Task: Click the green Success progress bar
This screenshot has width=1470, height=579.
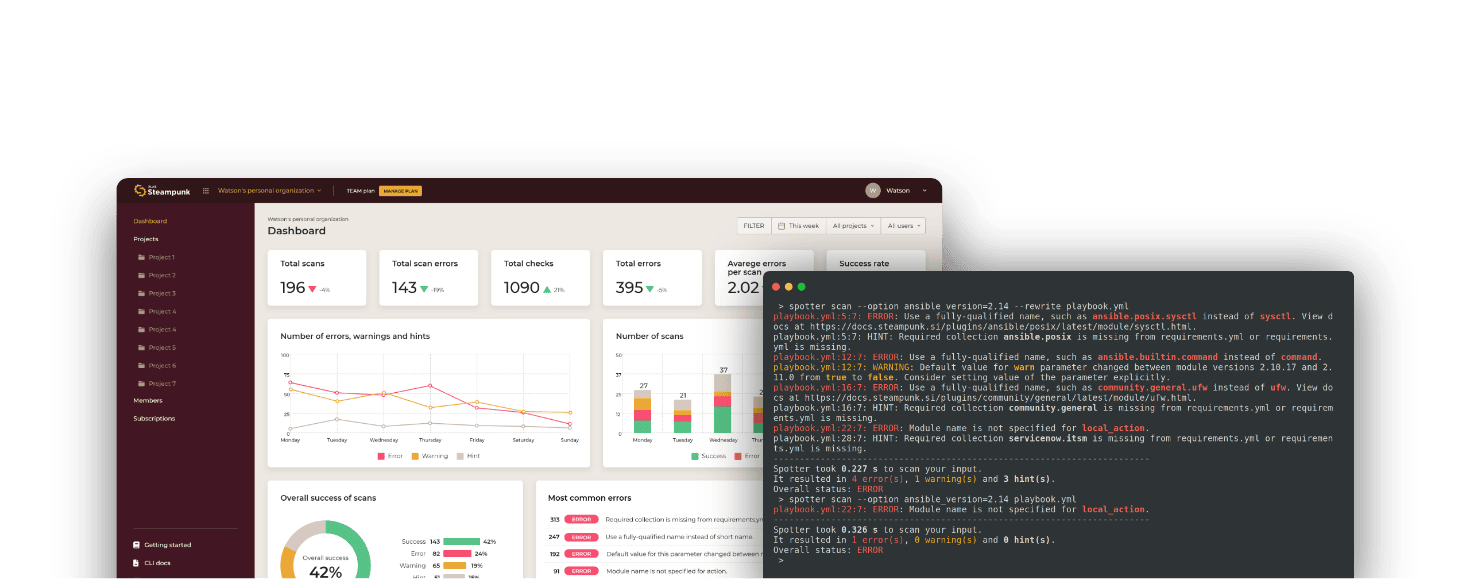Action: click(x=462, y=541)
